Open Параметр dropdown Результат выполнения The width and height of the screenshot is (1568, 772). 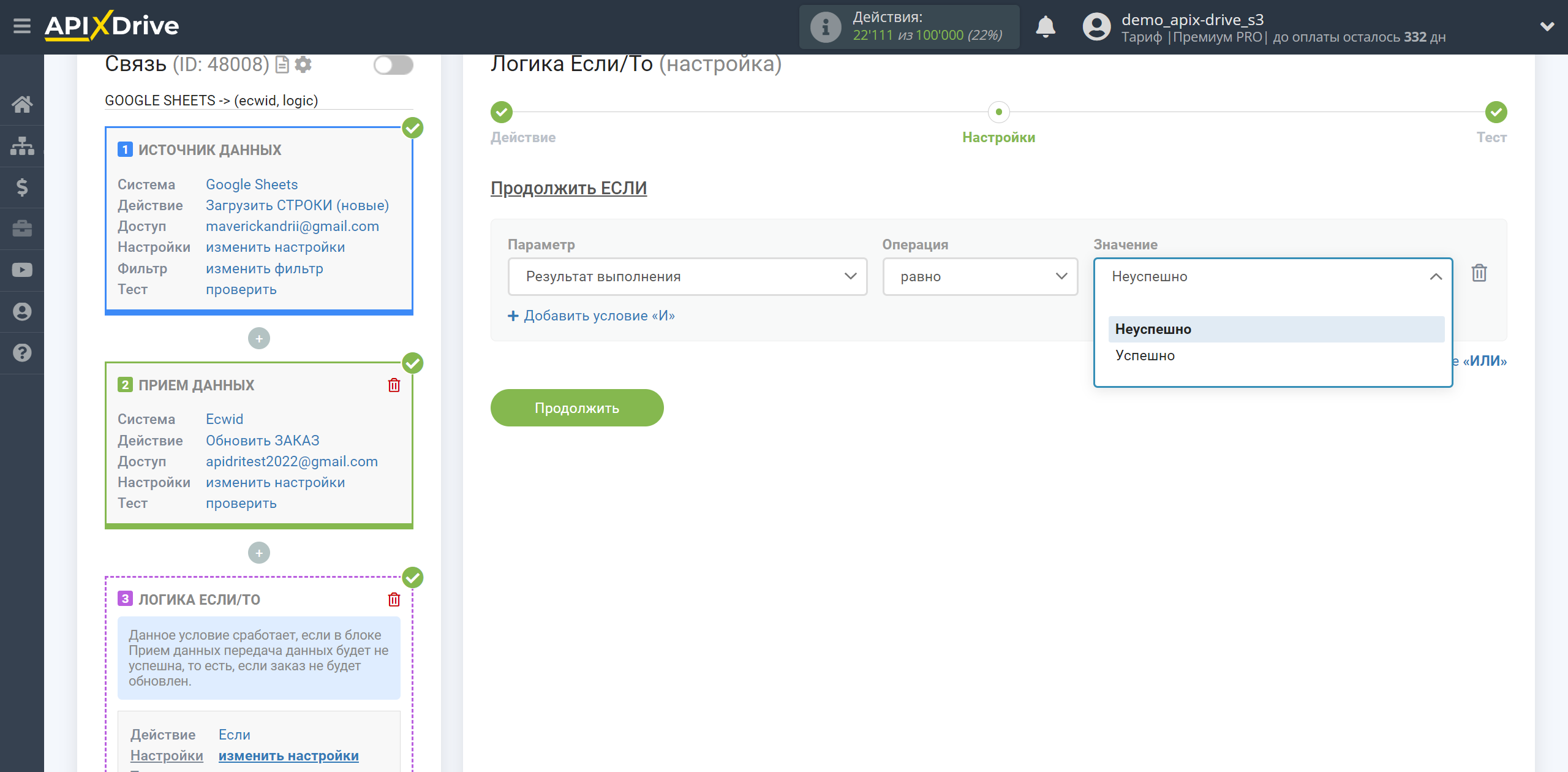[687, 276]
